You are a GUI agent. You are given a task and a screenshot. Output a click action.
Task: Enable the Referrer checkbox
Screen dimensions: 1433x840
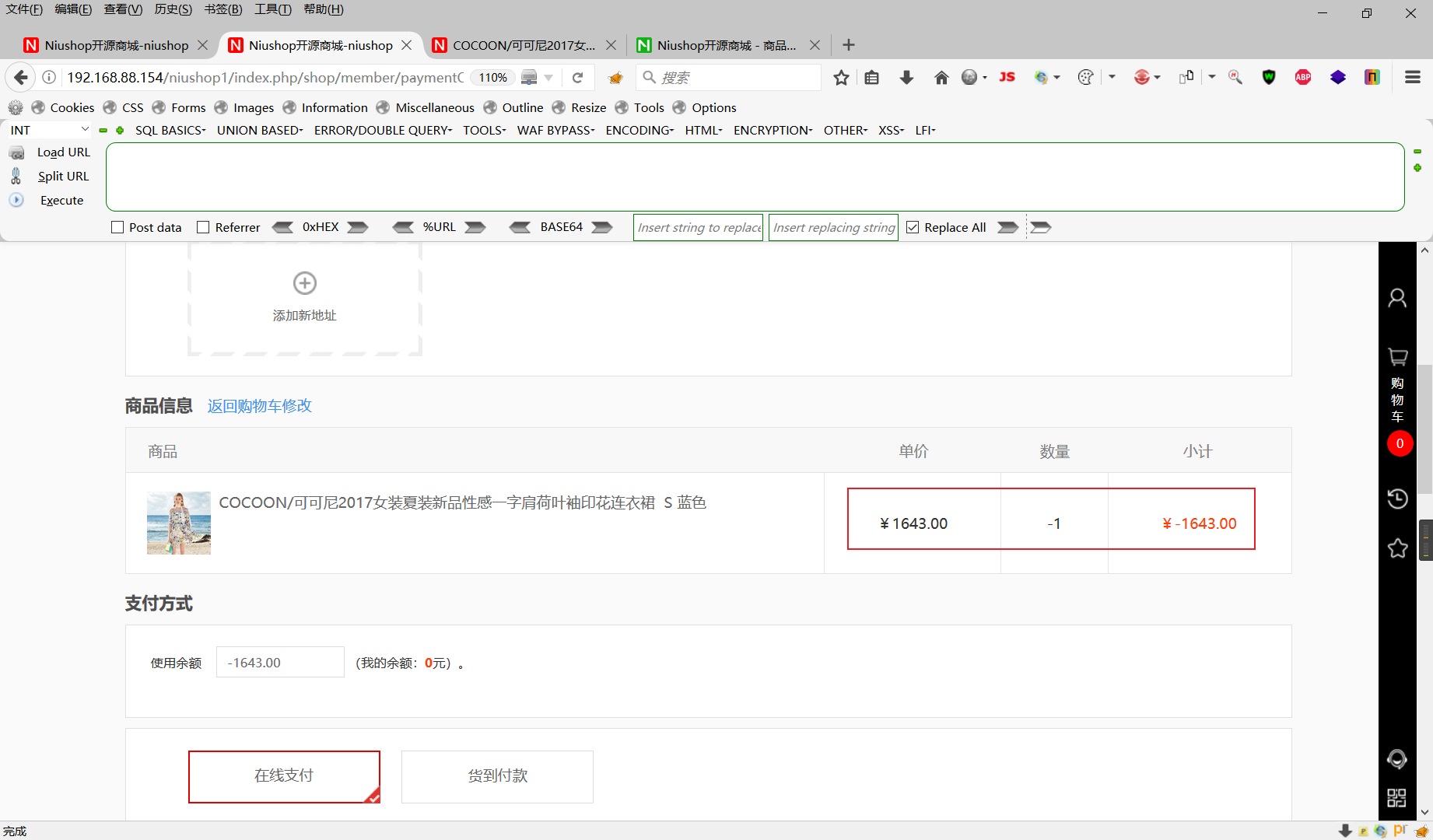click(x=203, y=227)
